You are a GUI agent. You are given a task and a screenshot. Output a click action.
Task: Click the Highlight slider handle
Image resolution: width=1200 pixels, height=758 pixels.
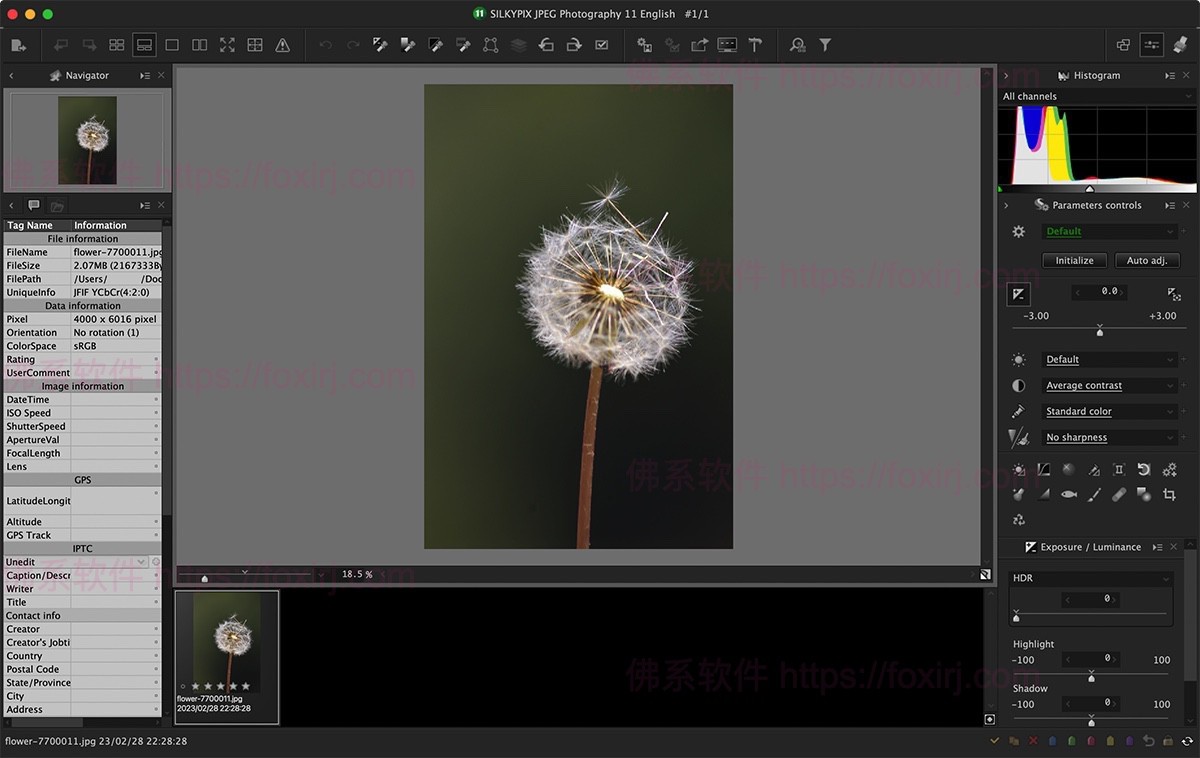coord(1091,678)
